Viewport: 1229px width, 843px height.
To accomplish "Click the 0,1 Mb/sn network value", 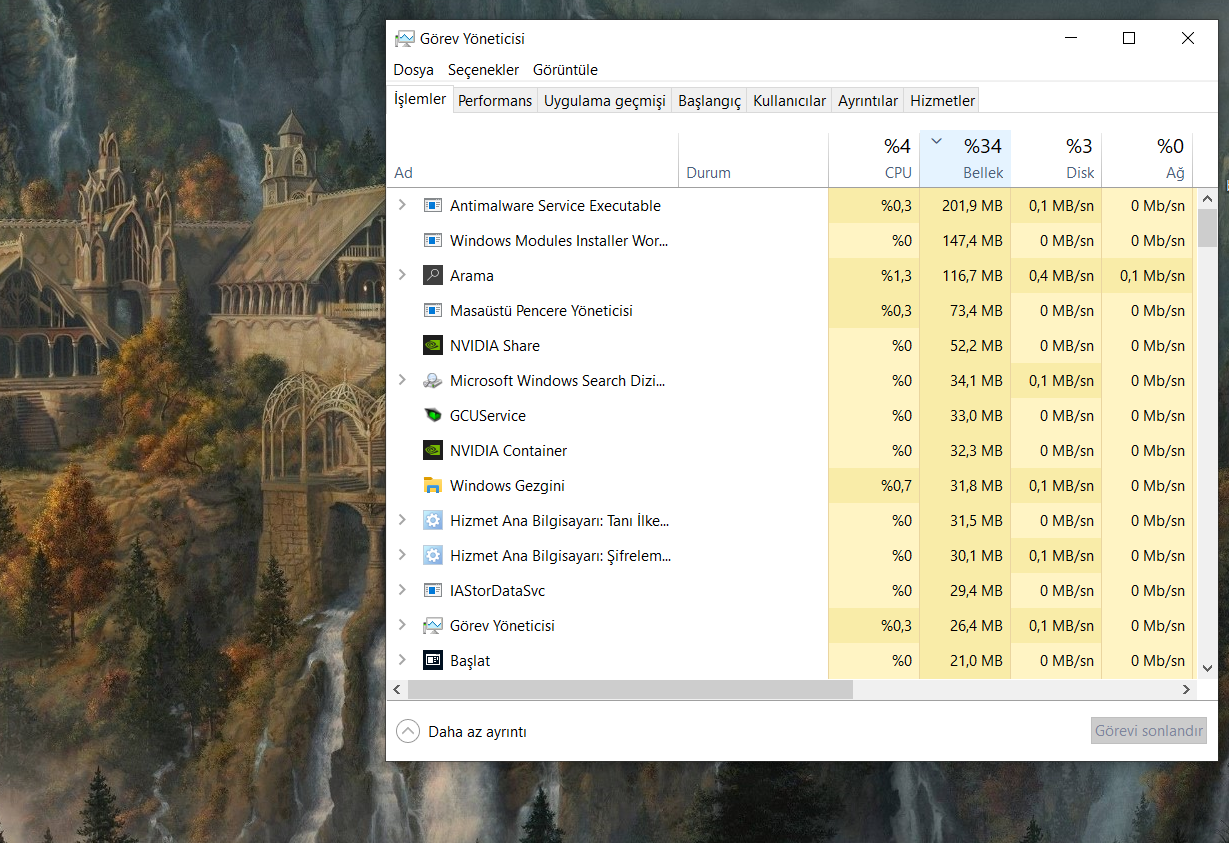I will pyautogui.click(x=1147, y=276).
